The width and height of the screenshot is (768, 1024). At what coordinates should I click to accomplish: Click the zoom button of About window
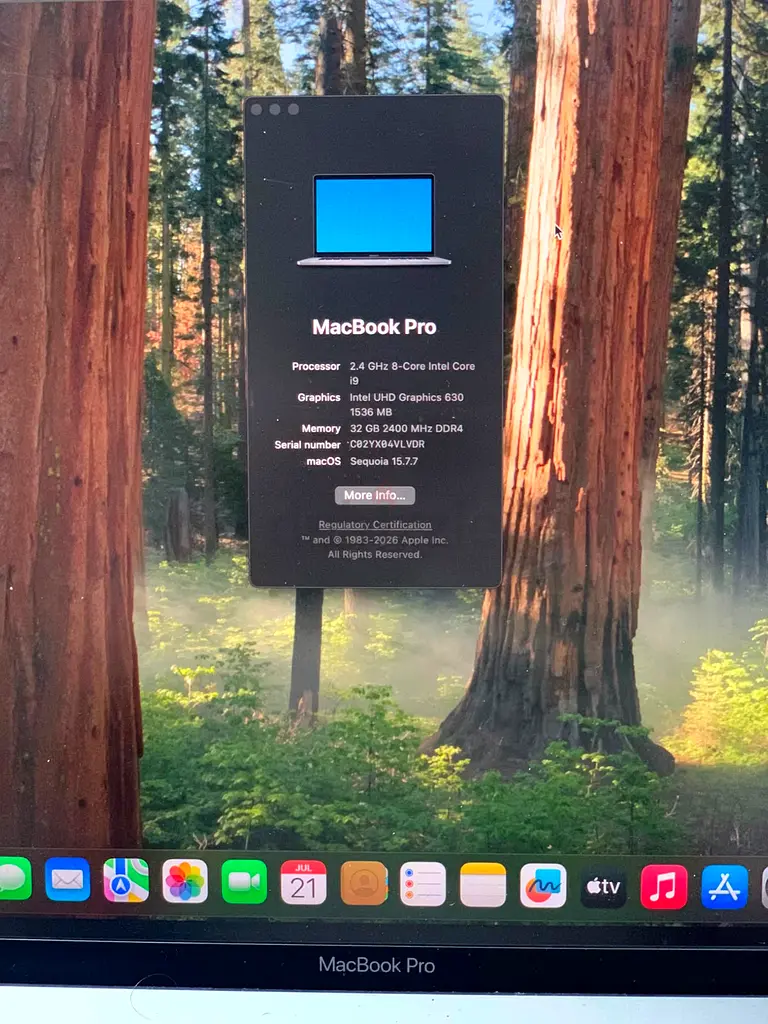(293, 110)
